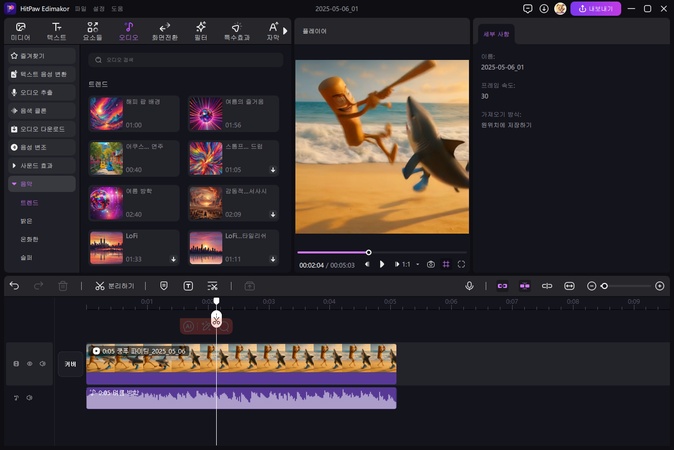Viewport: 674px width, 450px height.
Task: Select the 트렌드 music subcategory
Action: click(29, 203)
